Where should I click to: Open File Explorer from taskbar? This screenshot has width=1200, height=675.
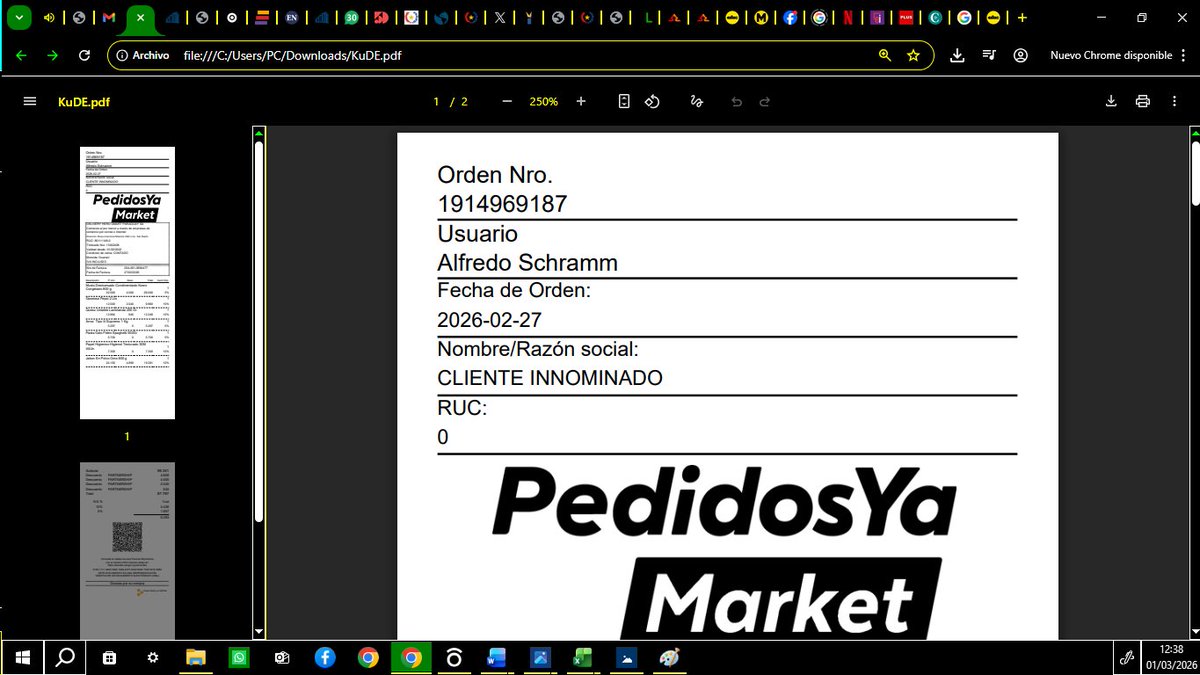(196, 657)
